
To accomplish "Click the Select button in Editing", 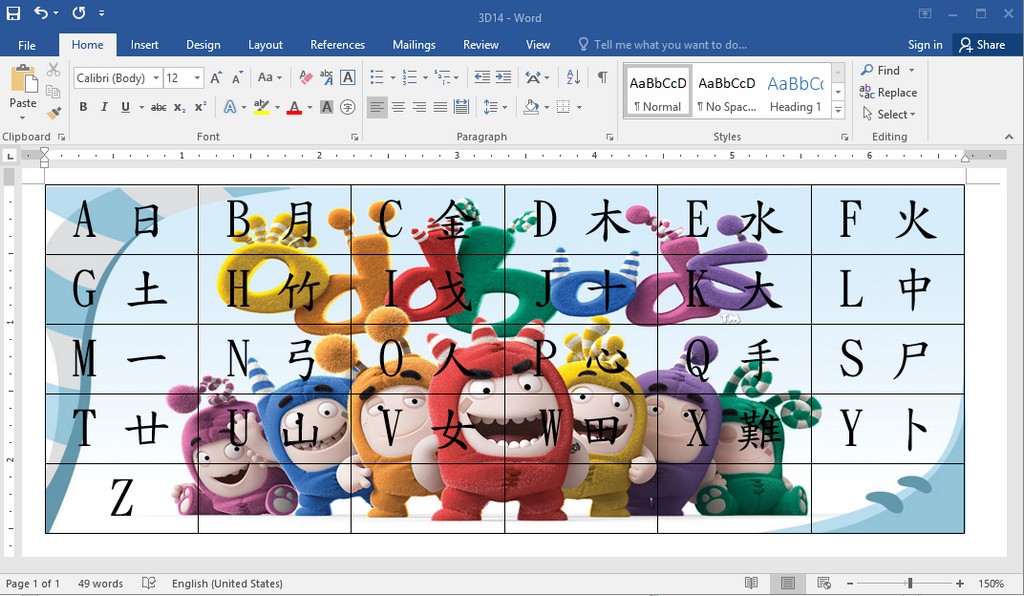I will pyautogui.click(x=889, y=114).
